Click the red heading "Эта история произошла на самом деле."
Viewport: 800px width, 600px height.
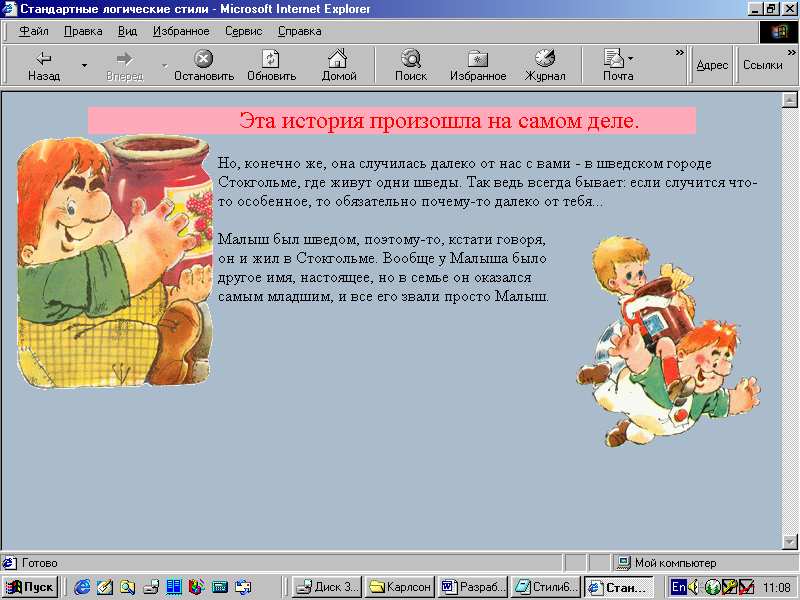[x=439, y=121]
